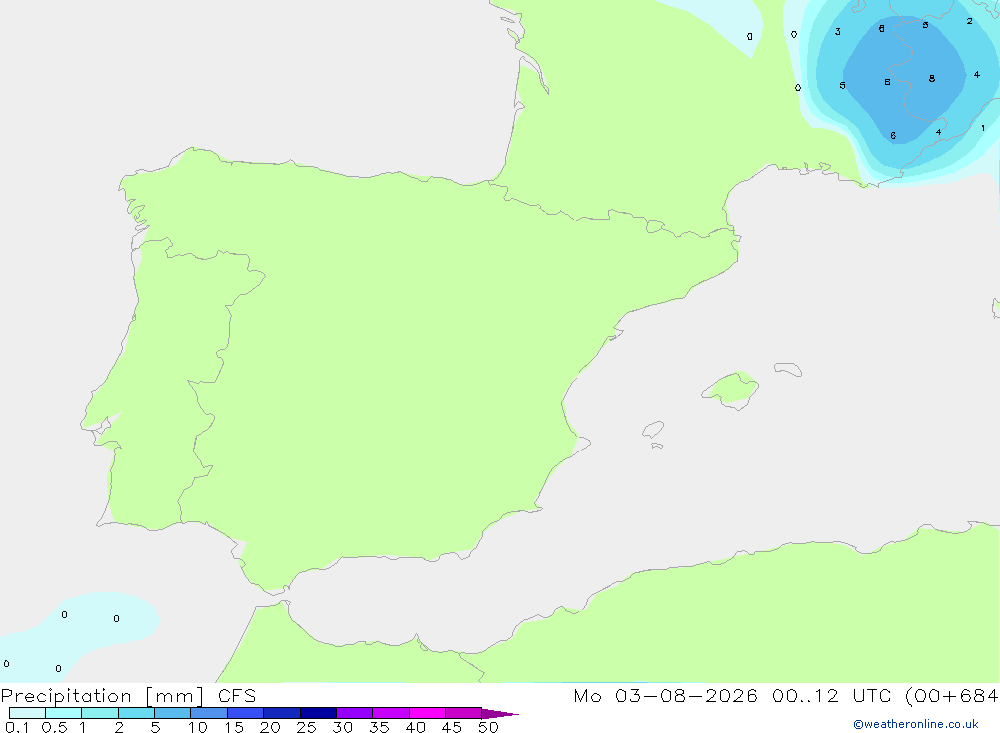This screenshot has width=1000, height=733.
Task: Click the dark navy 25–30 mm swatch
Action: [318, 713]
